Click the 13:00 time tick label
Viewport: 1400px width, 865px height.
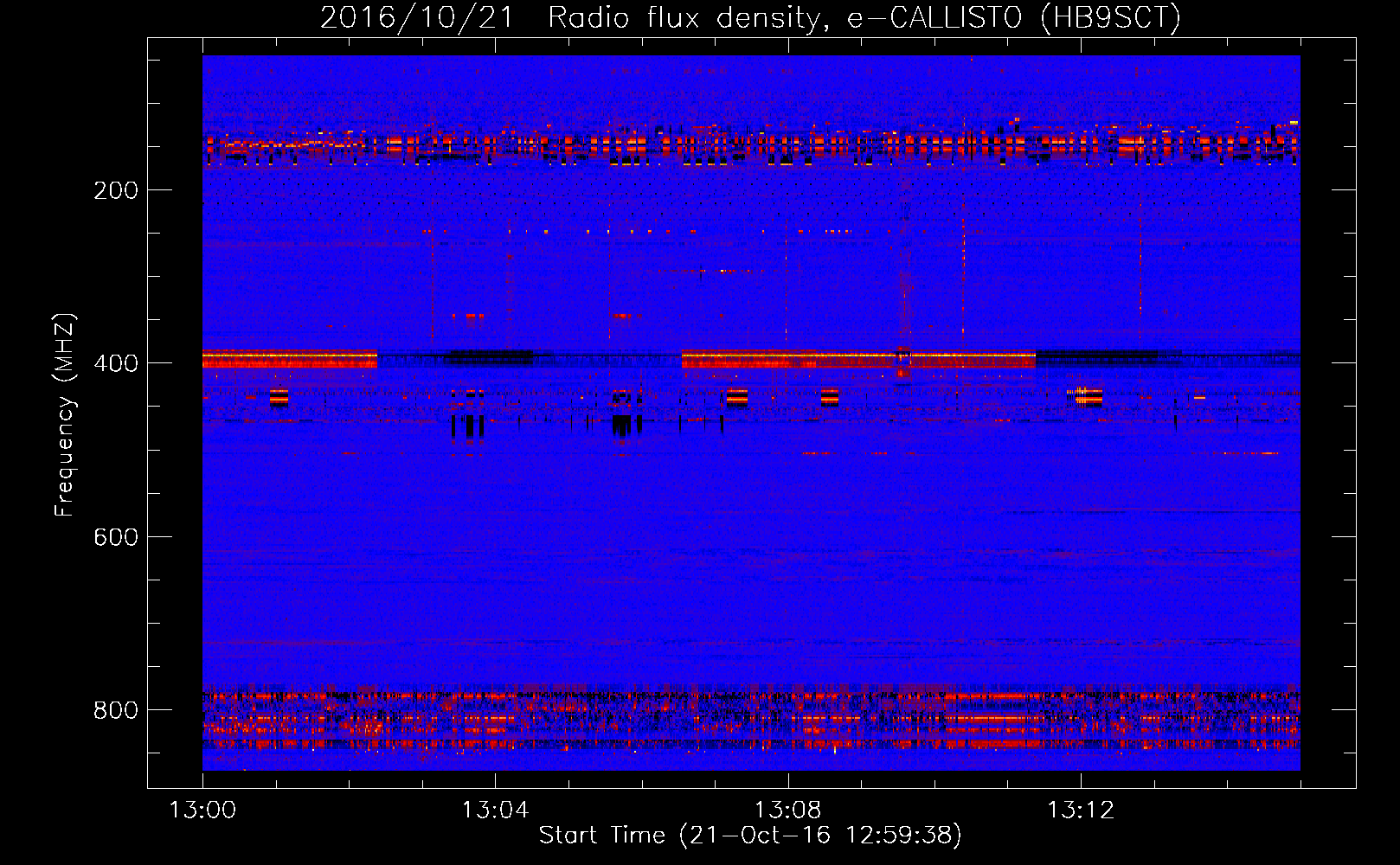click(202, 811)
